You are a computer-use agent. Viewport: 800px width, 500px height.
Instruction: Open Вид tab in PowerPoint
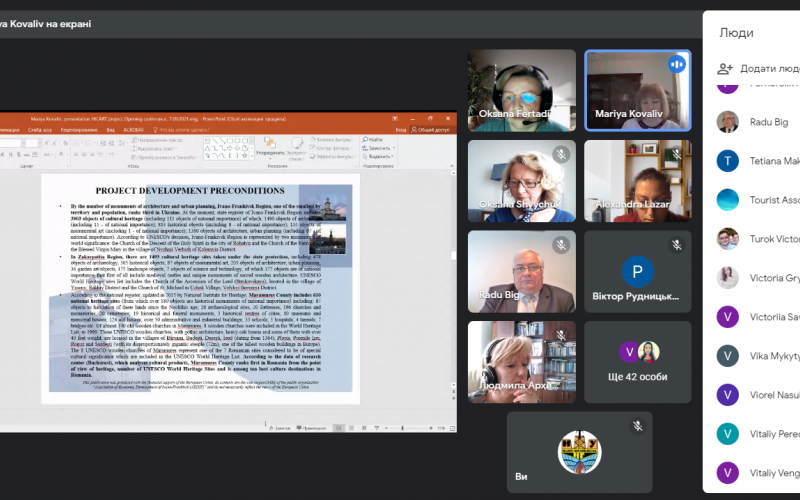point(111,130)
